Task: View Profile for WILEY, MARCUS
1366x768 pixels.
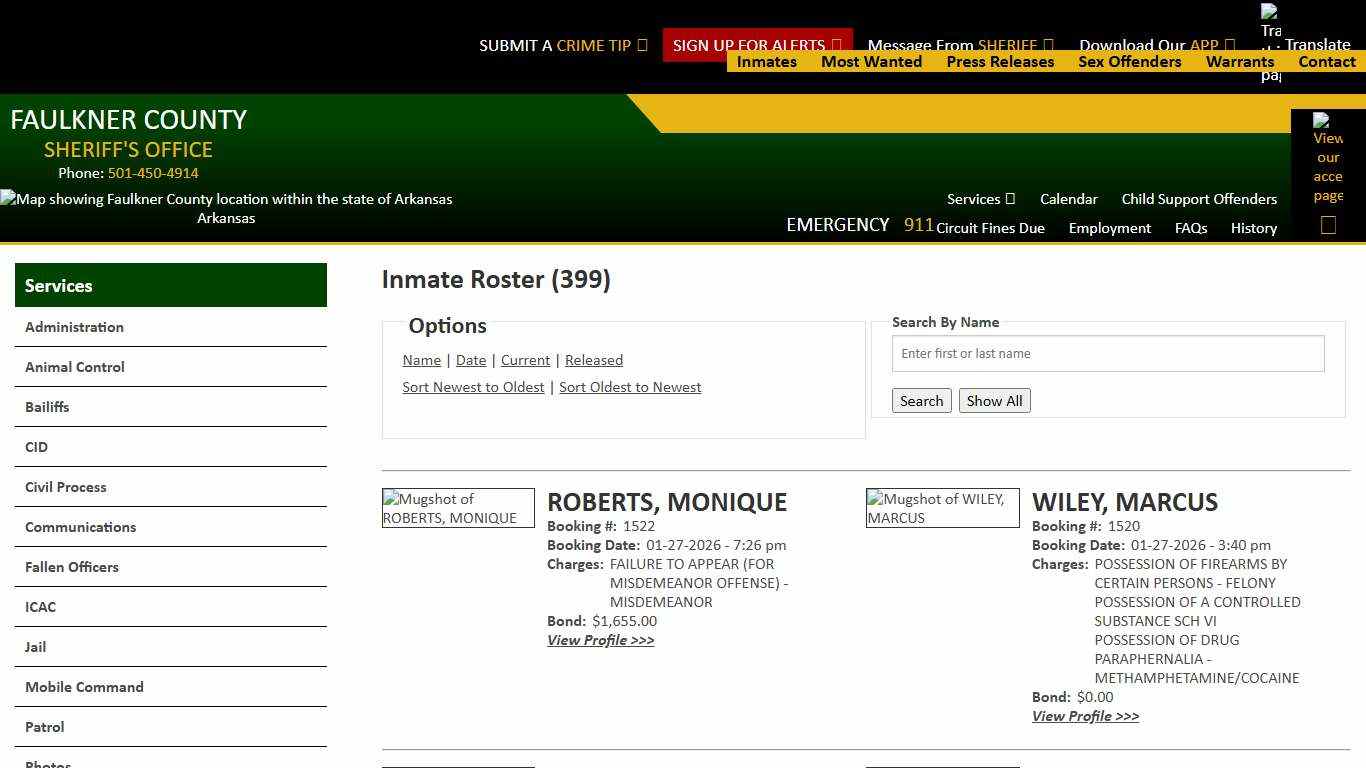Action: (x=1086, y=716)
